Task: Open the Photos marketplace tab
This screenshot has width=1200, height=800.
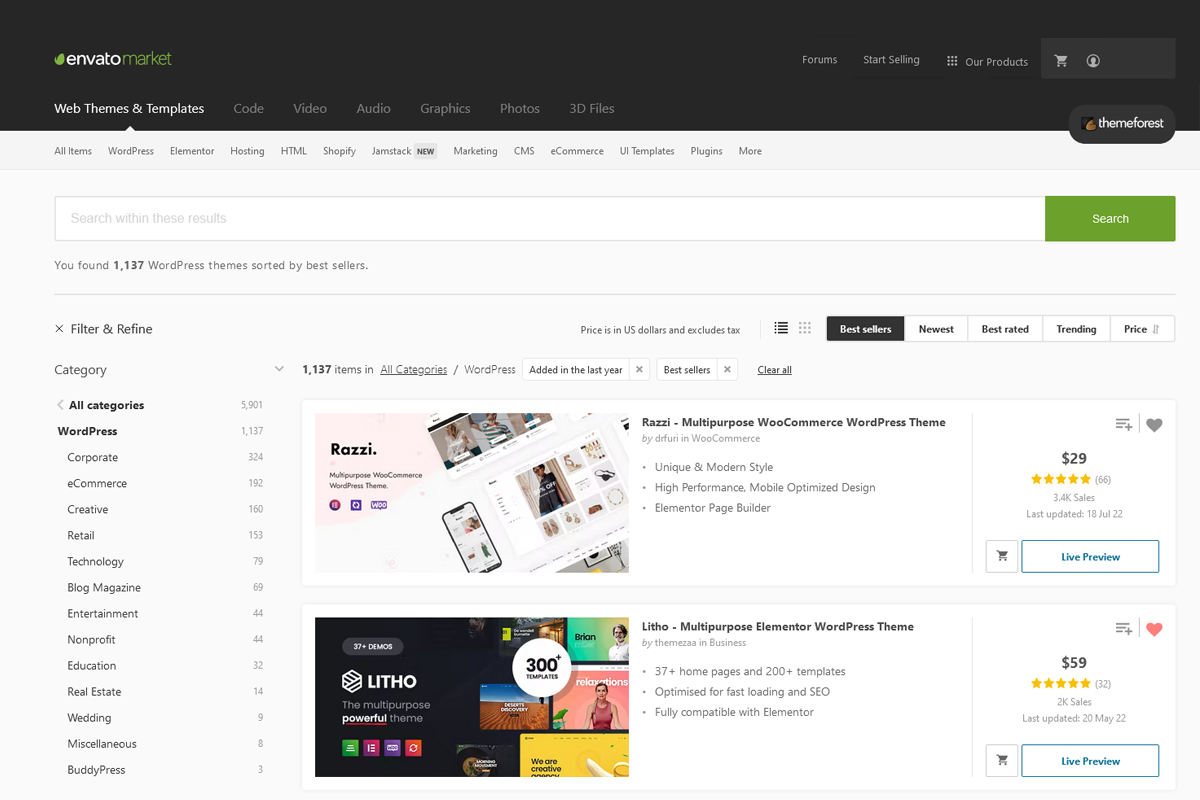Action: (520, 108)
